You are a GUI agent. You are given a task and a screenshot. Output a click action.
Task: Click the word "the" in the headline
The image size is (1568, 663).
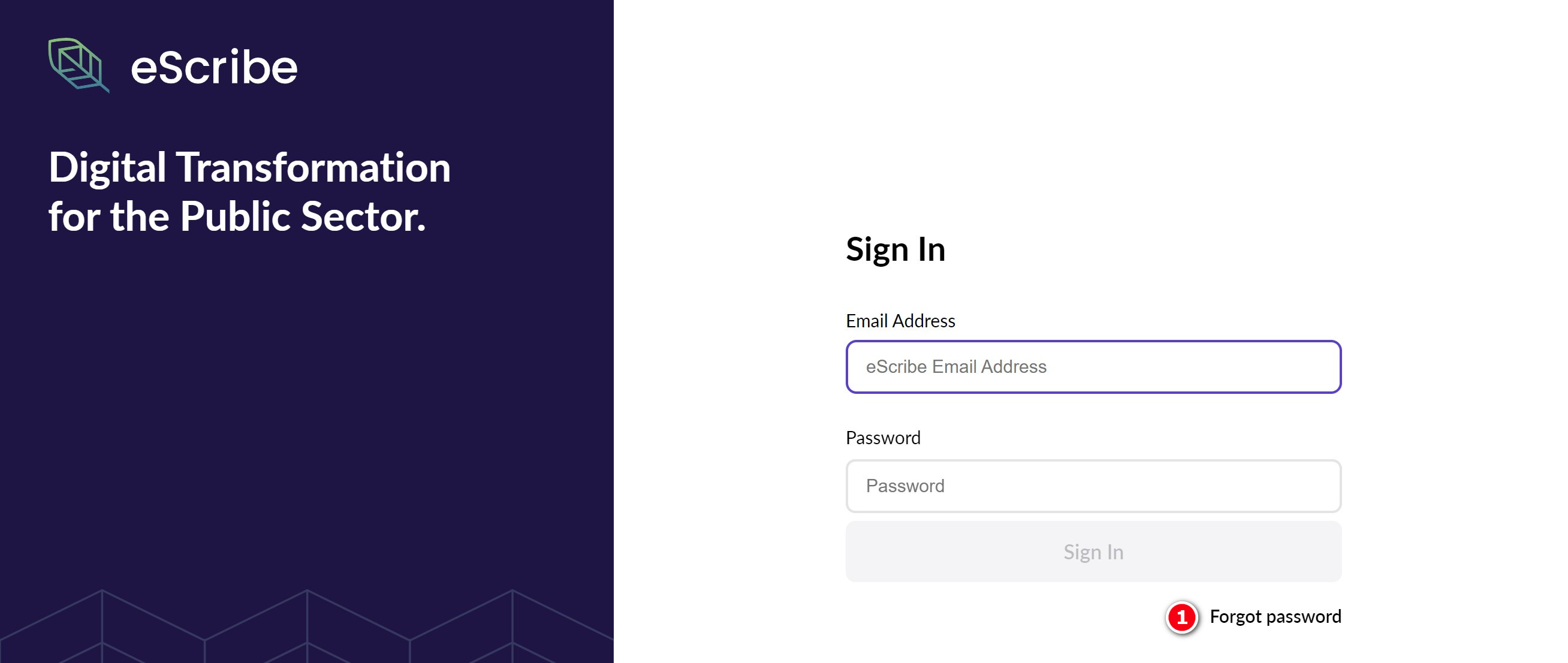tap(139, 217)
